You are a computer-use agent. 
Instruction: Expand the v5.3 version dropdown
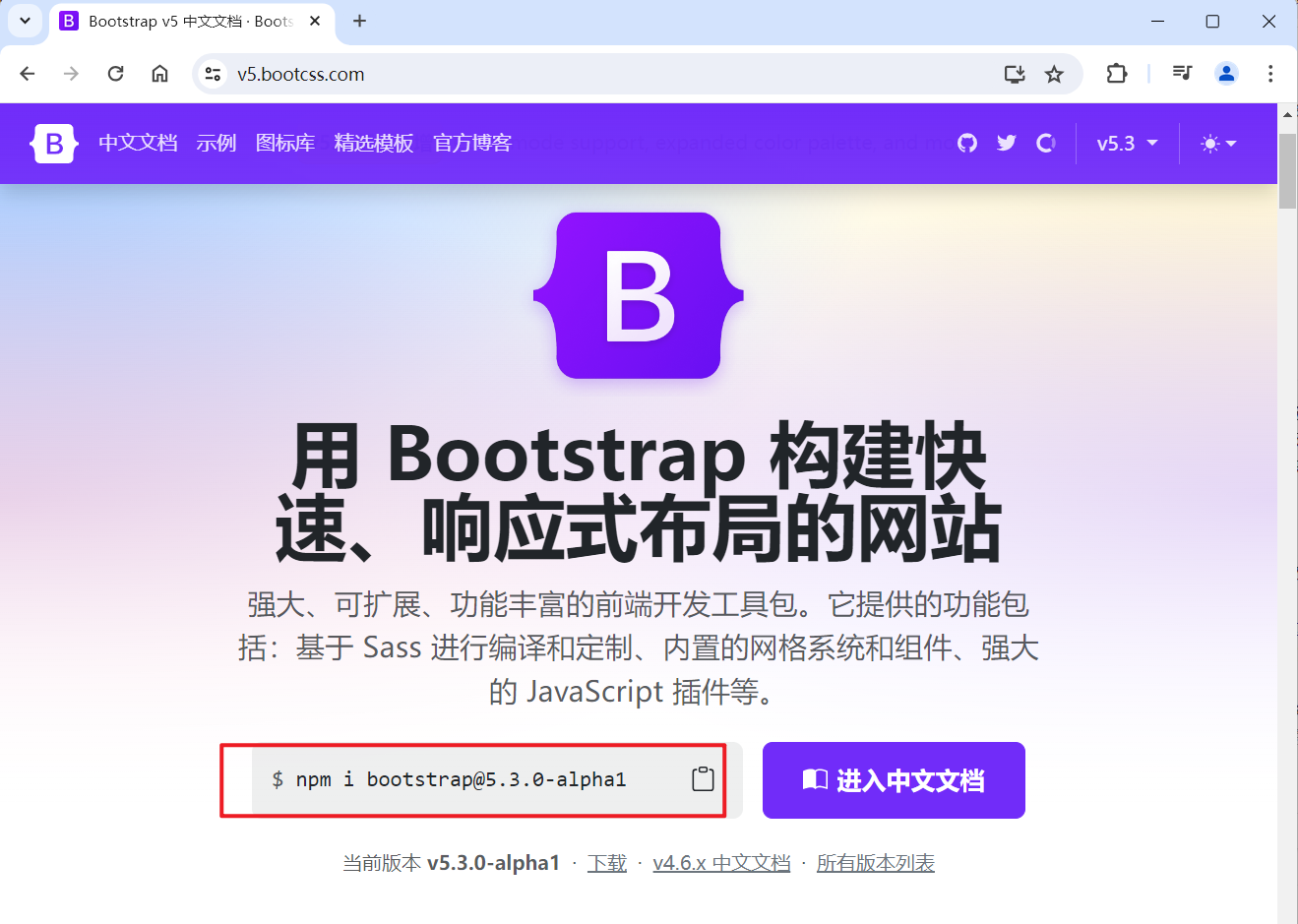[1128, 144]
